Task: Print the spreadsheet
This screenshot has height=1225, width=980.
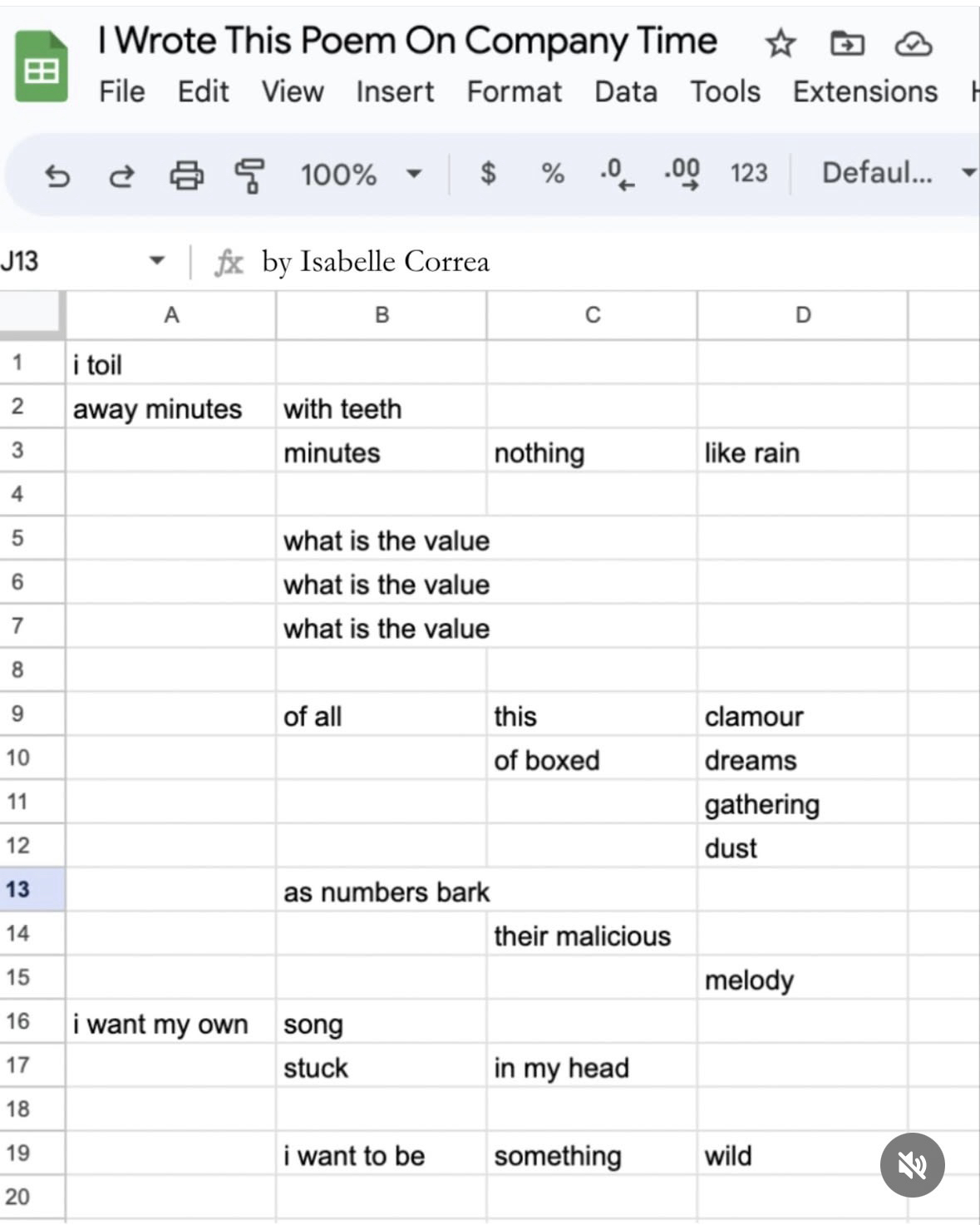Action: [x=186, y=175]
